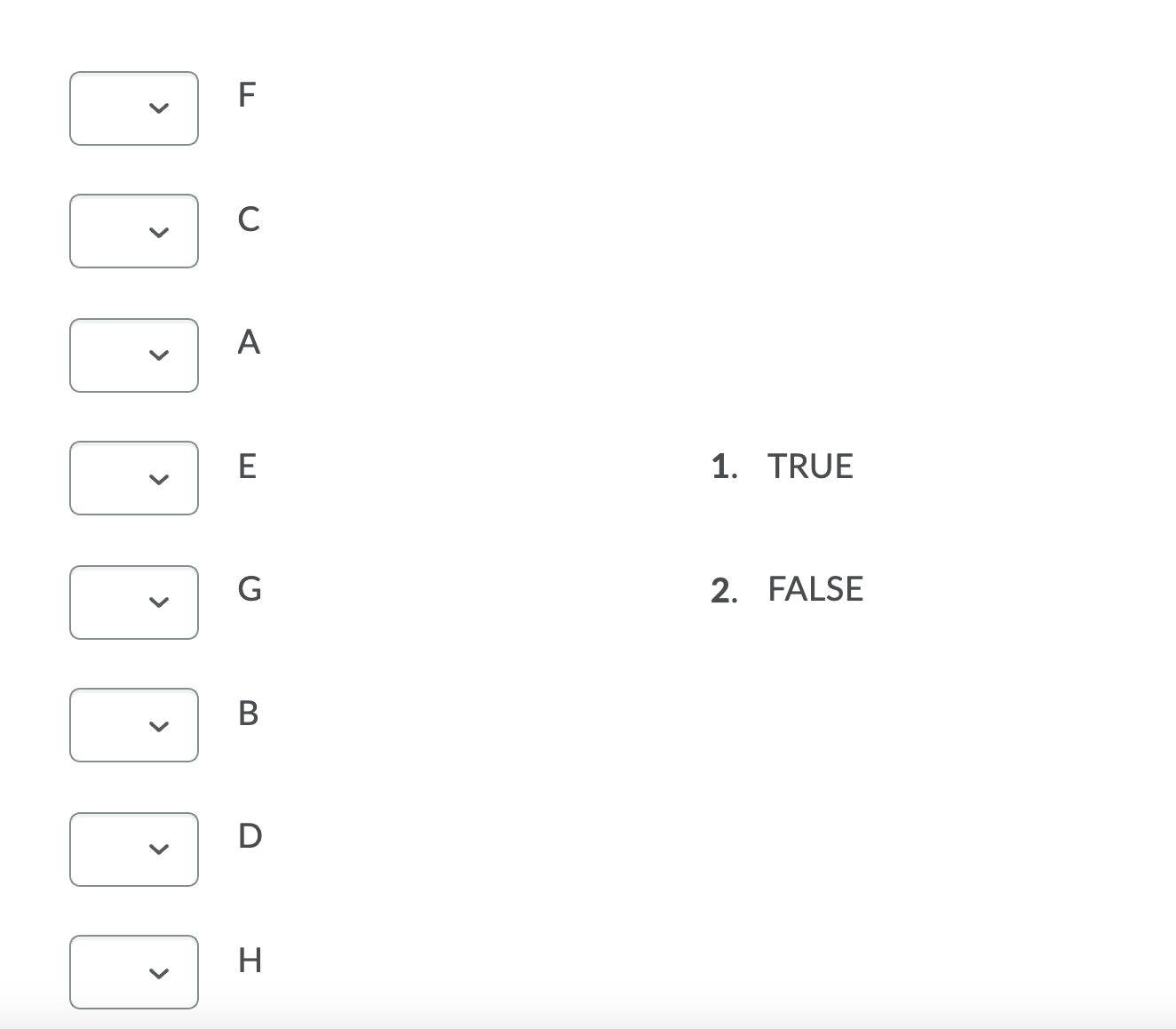Click the chevron icon in the D dropdown

(159, 850)
